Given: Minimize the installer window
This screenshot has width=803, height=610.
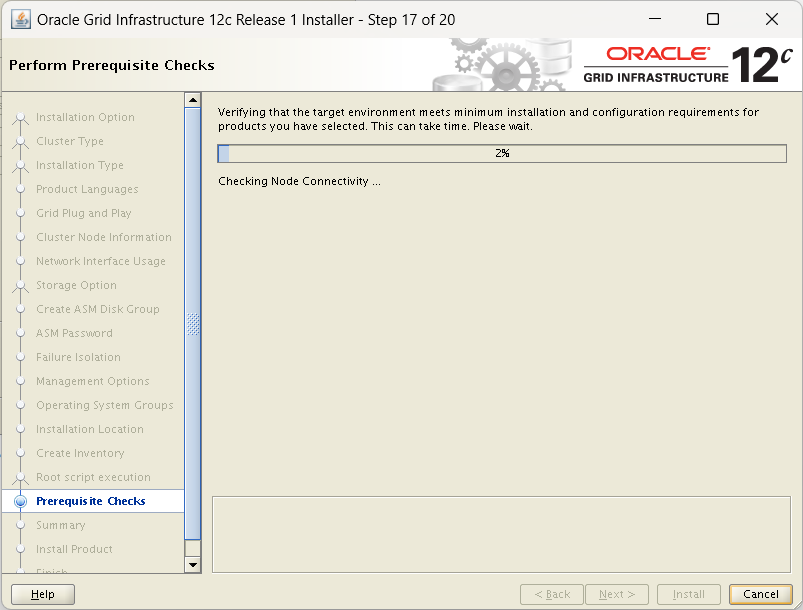Looking at the screenshot, I should [x=655, y=19].
